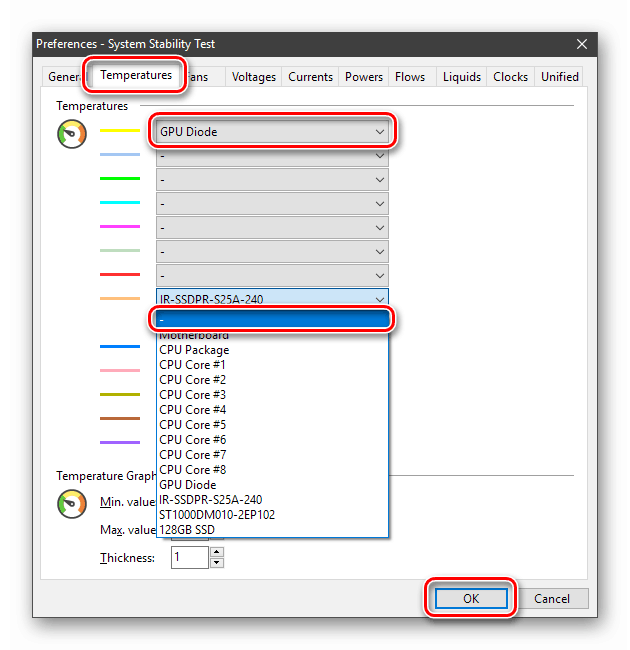This screenshot has width=630, height=650.
Task: Click the yellow line color swatch
Action: [120, 131]
